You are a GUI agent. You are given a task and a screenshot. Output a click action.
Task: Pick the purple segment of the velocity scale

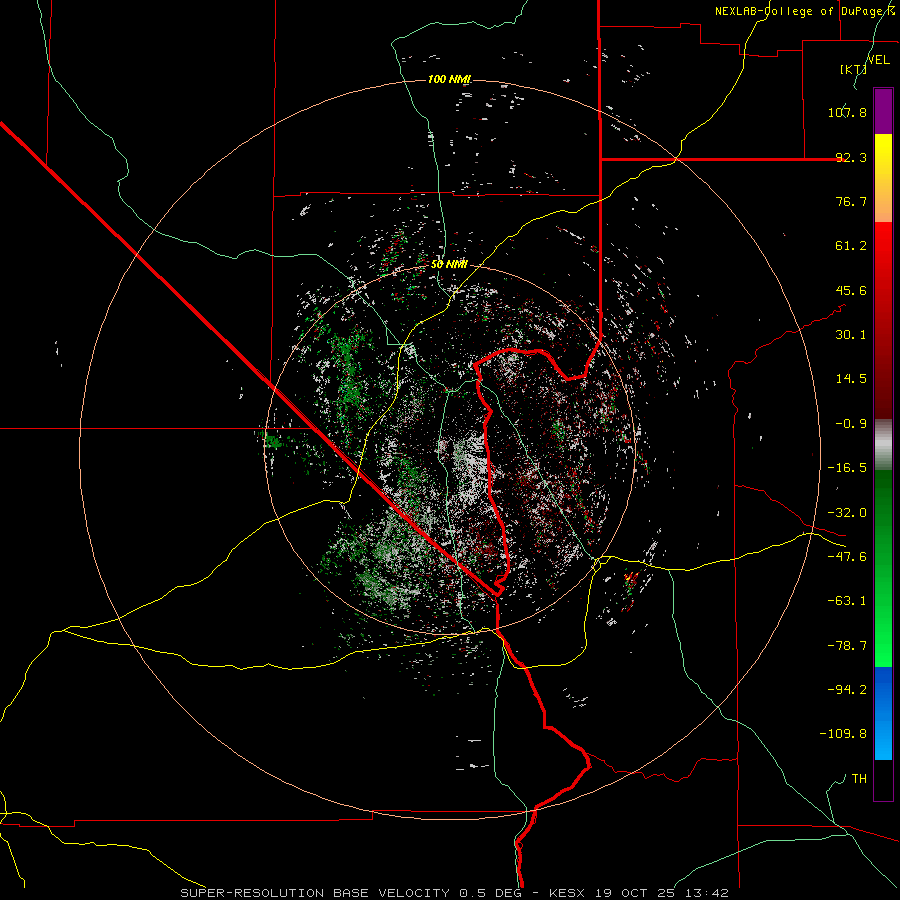click(x=883, y=111)
